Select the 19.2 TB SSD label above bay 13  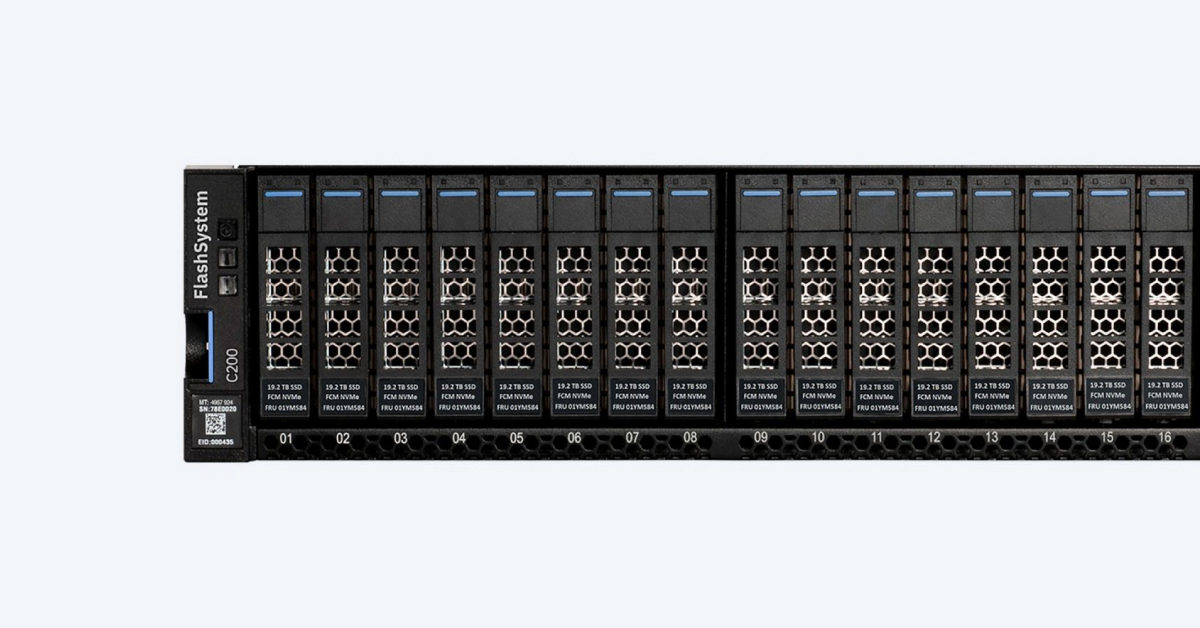pos(992,386)
